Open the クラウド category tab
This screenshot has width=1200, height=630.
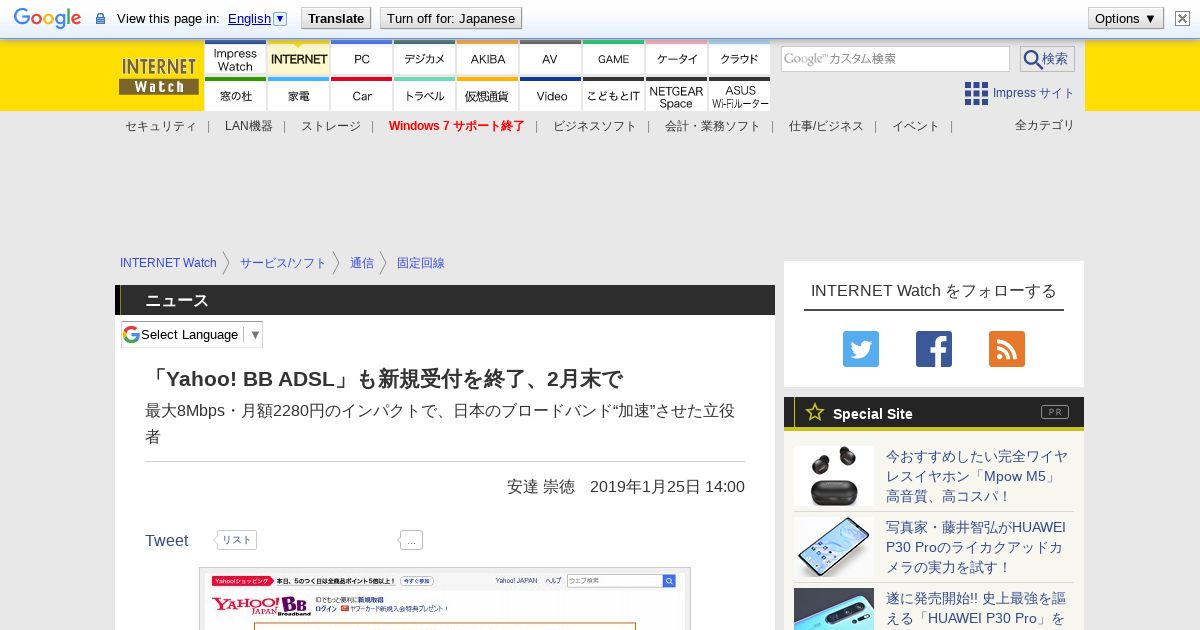pos(740,60)
